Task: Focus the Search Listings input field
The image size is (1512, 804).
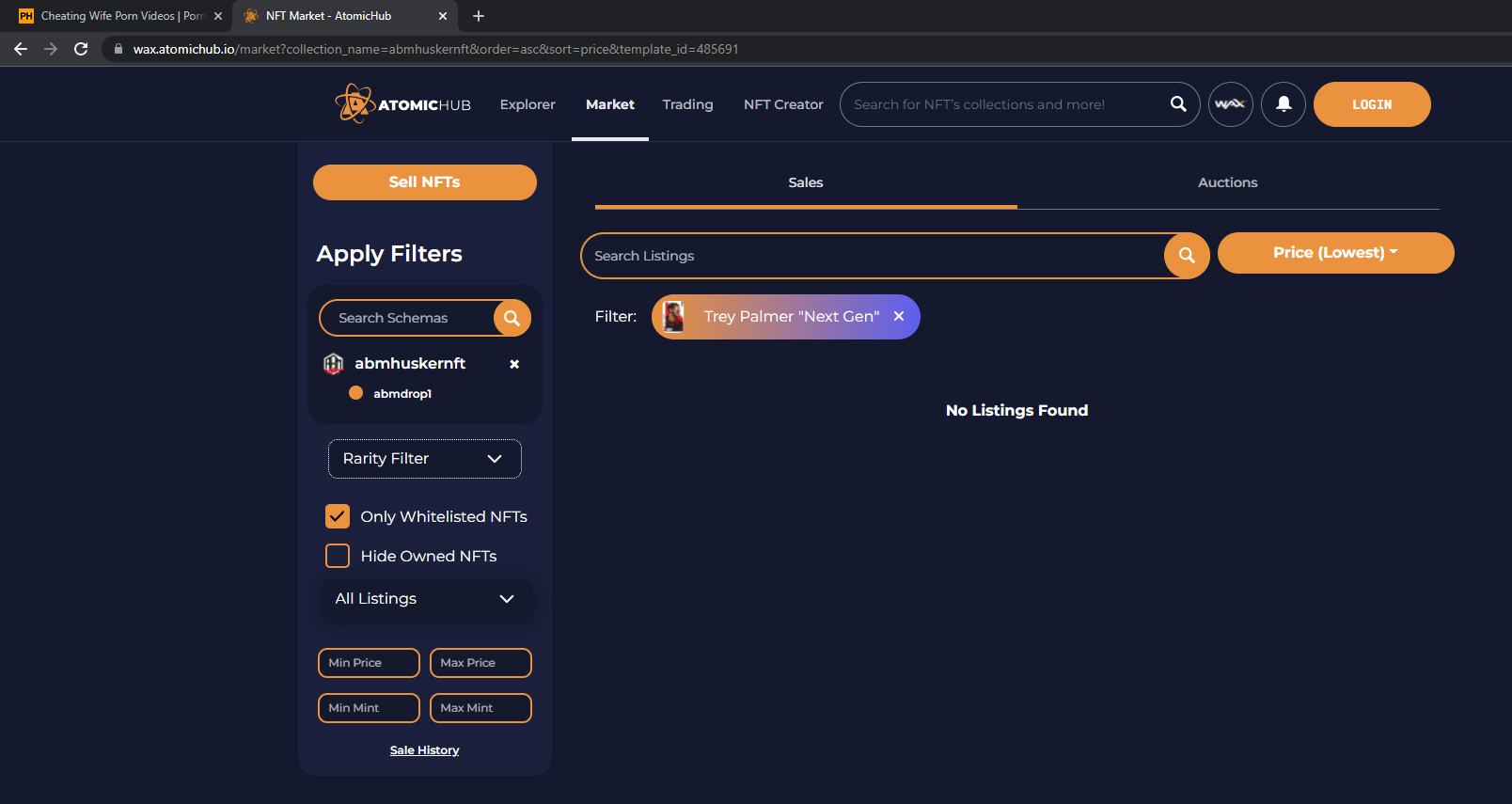Action: pos(873,256)
